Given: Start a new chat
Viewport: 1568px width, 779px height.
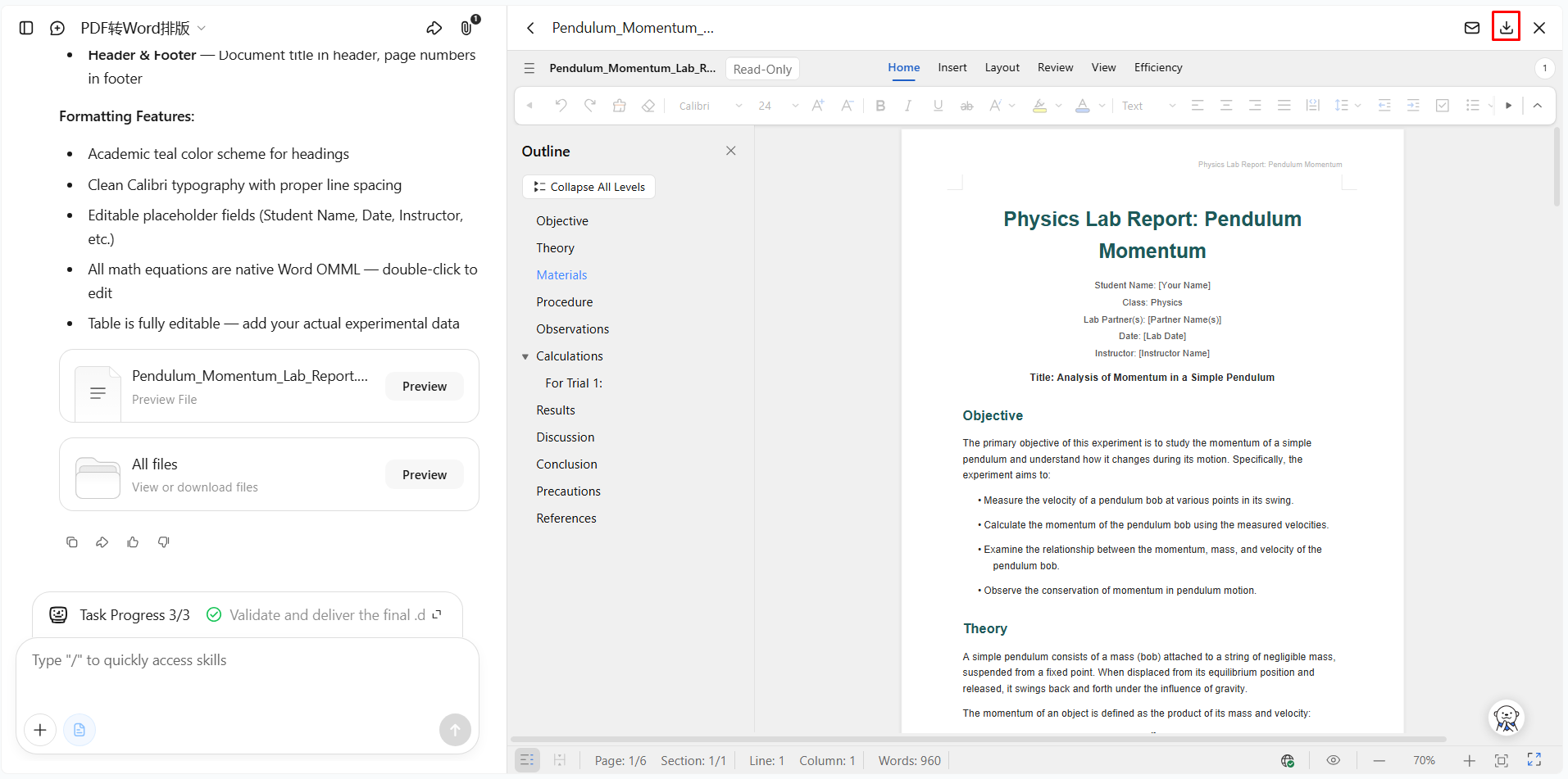Looking at the screenshot, I should pos(57,28).
